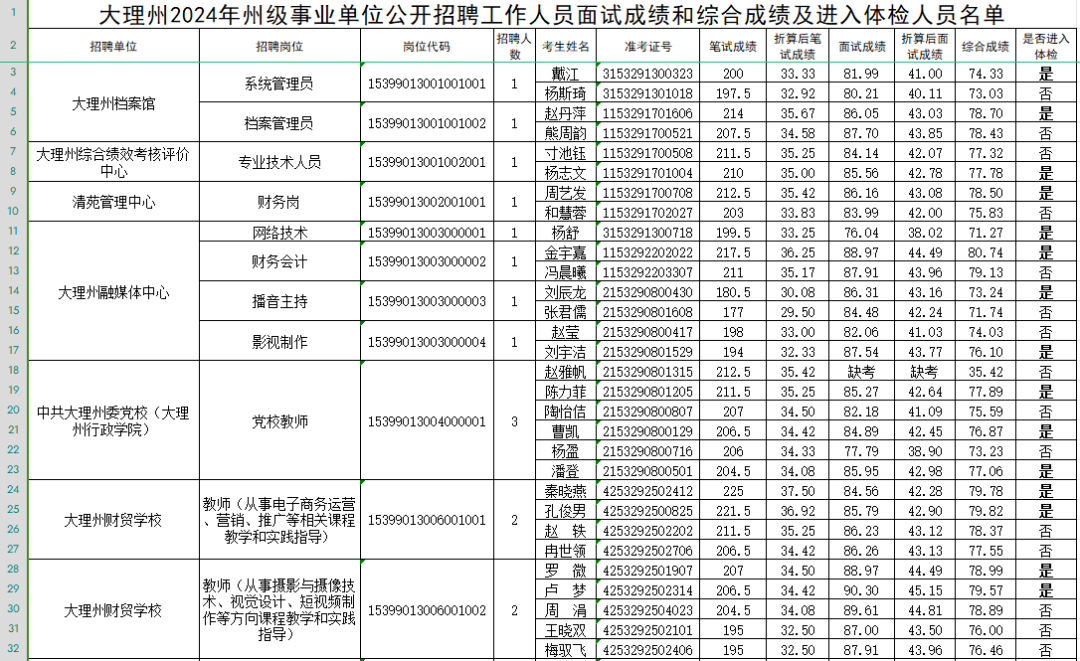1080x661 pixels.
Task: Select row header 2
Action: click(14, 45)
